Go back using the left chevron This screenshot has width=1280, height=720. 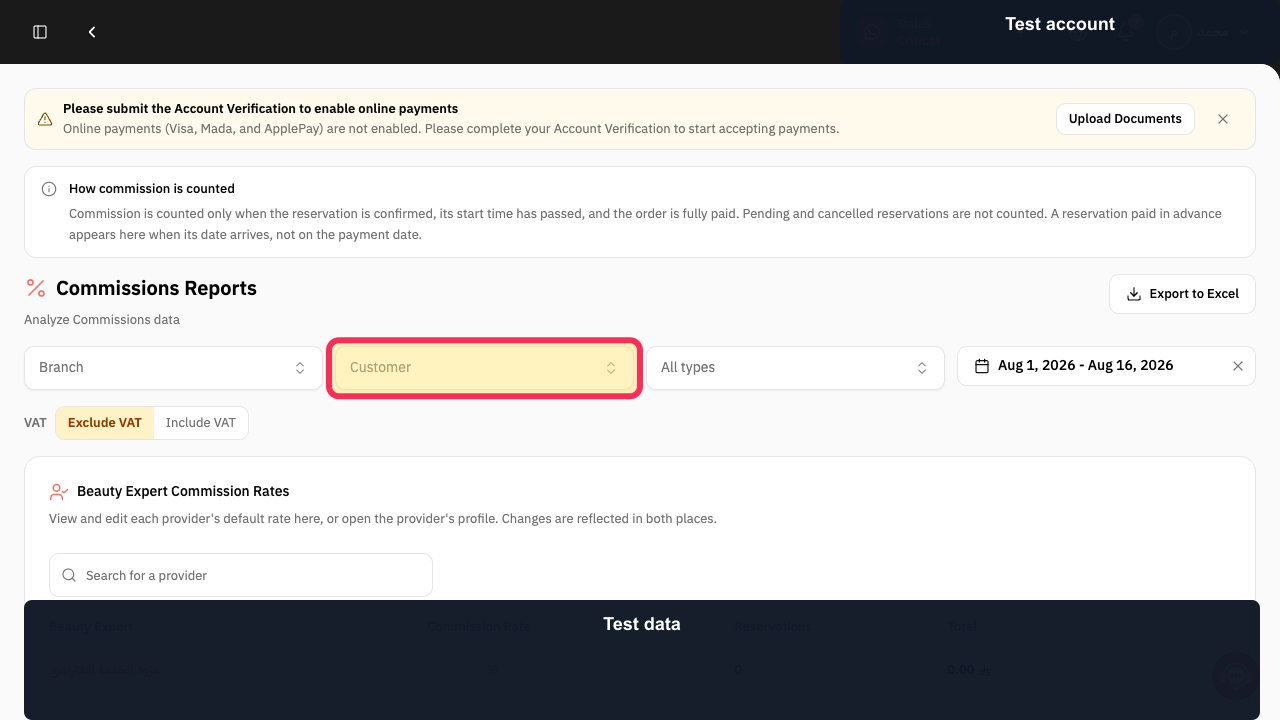(x=92, y=32)
